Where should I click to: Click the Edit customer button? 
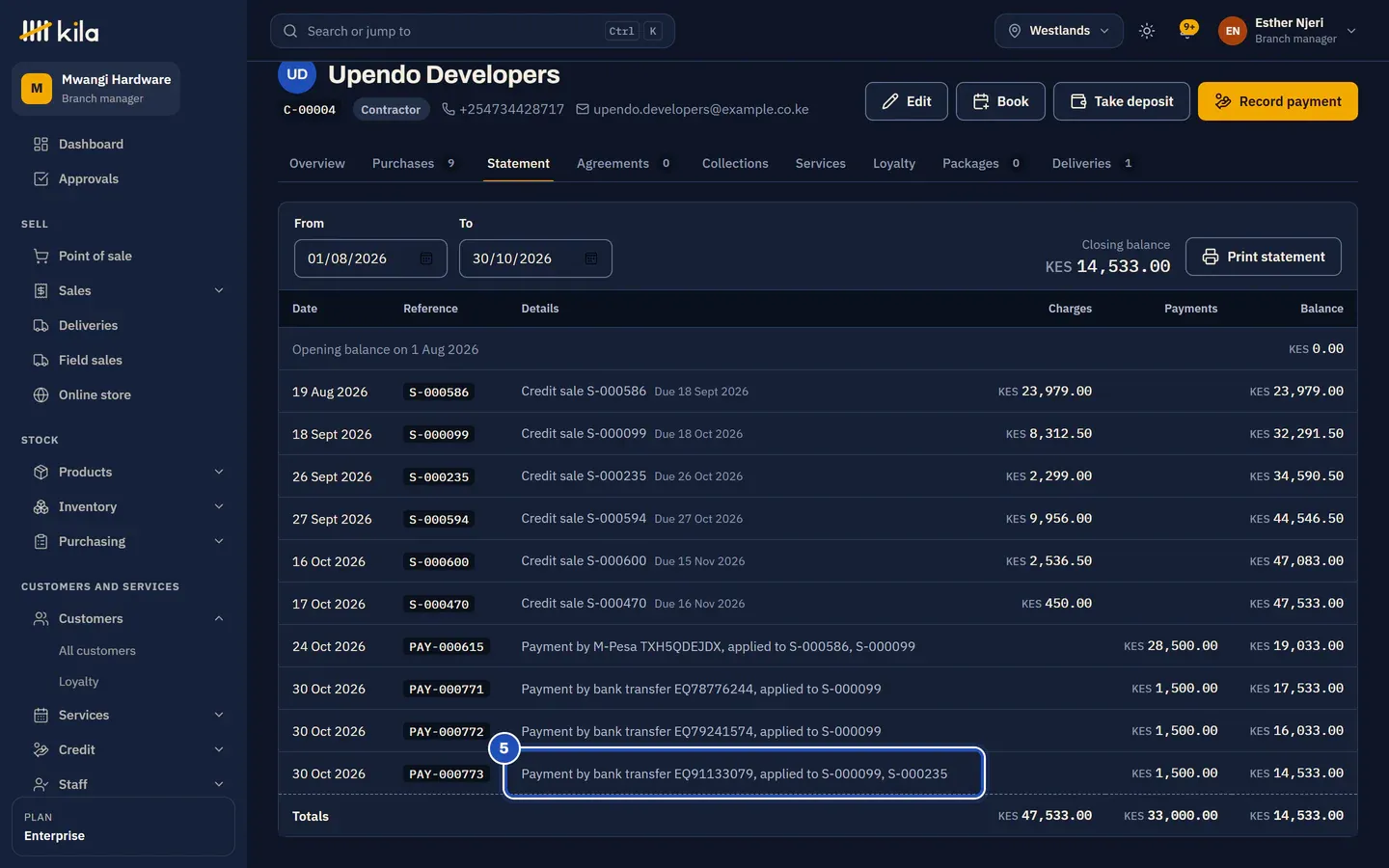point(907,101)
